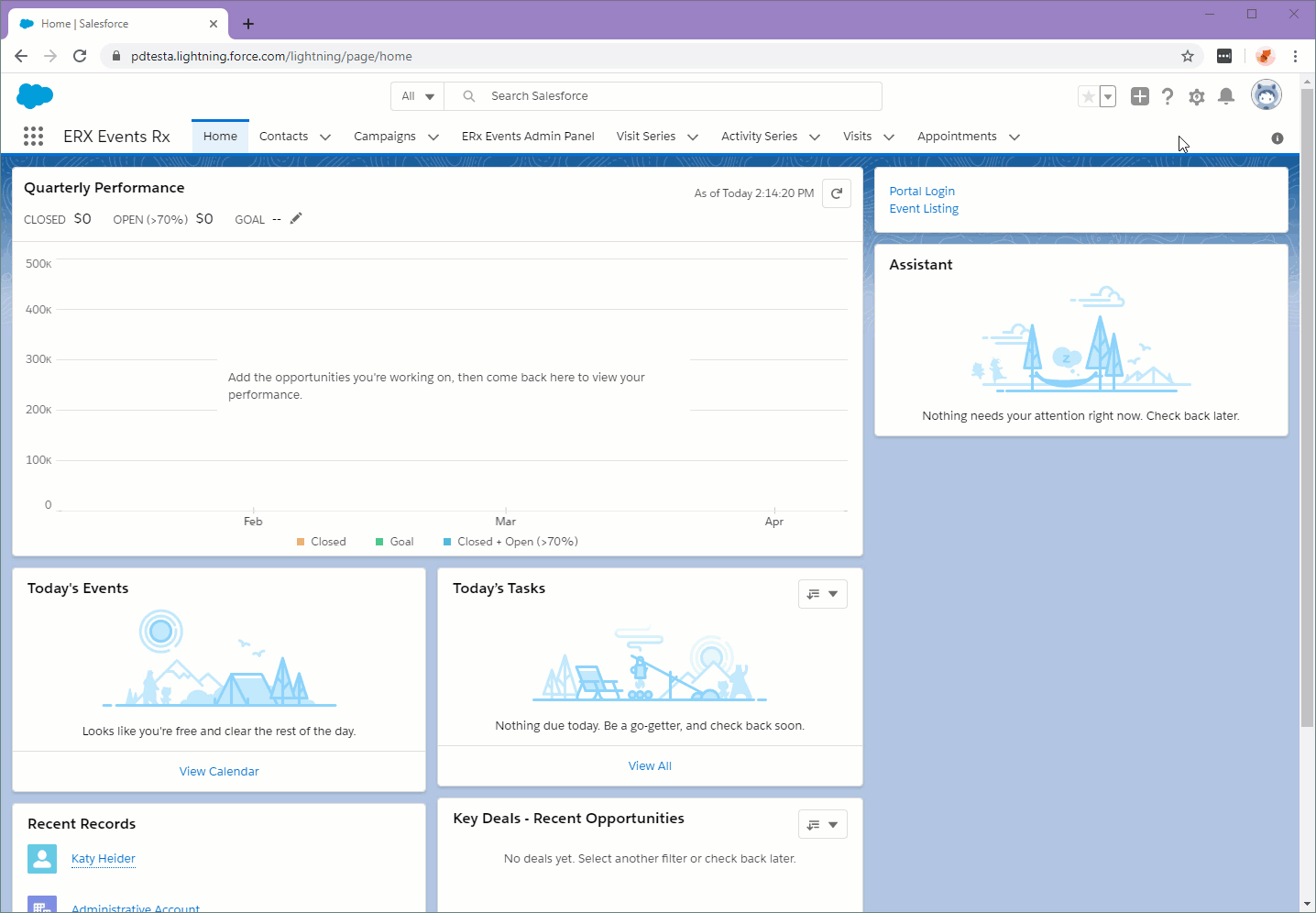Open the Notifications bell
This screenshot has width=1316, height=913.
tap(1226, 96)
